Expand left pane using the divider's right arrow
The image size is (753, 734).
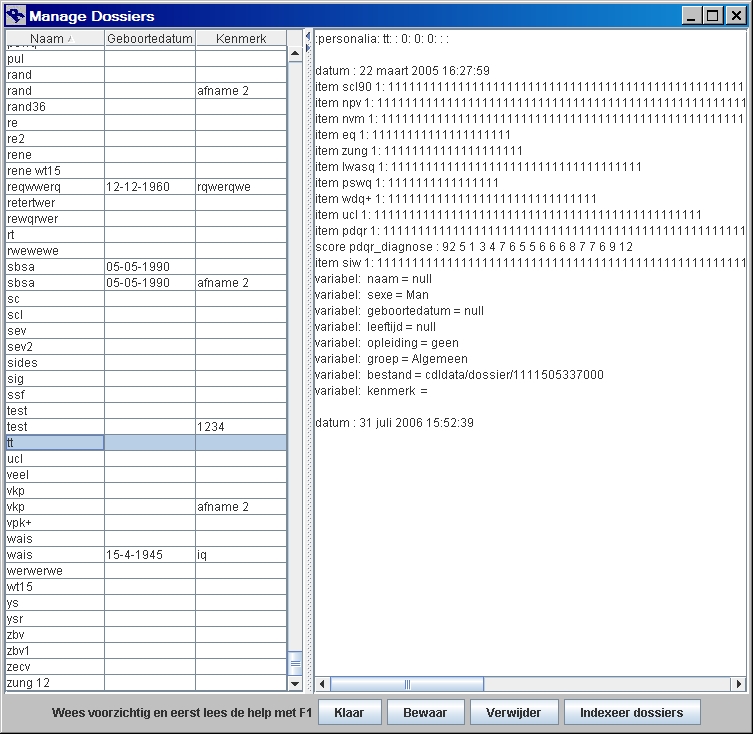point(308,48)
